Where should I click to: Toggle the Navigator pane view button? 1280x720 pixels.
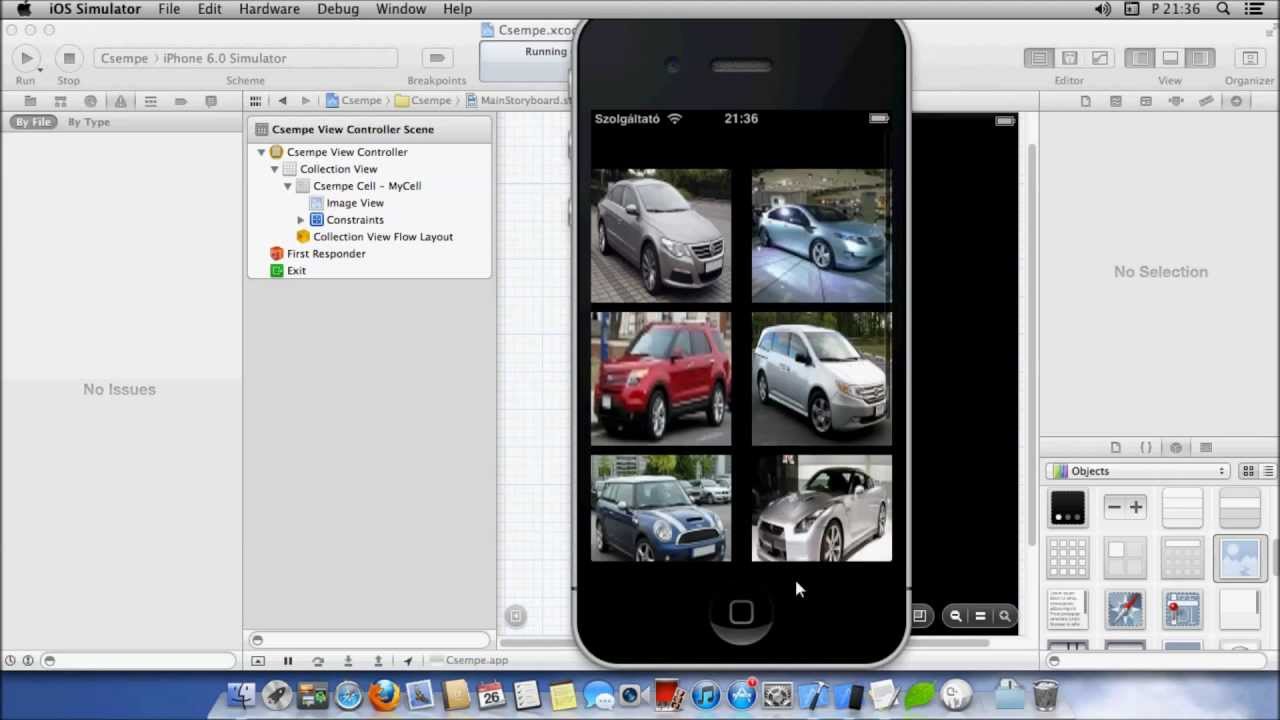1140,58
